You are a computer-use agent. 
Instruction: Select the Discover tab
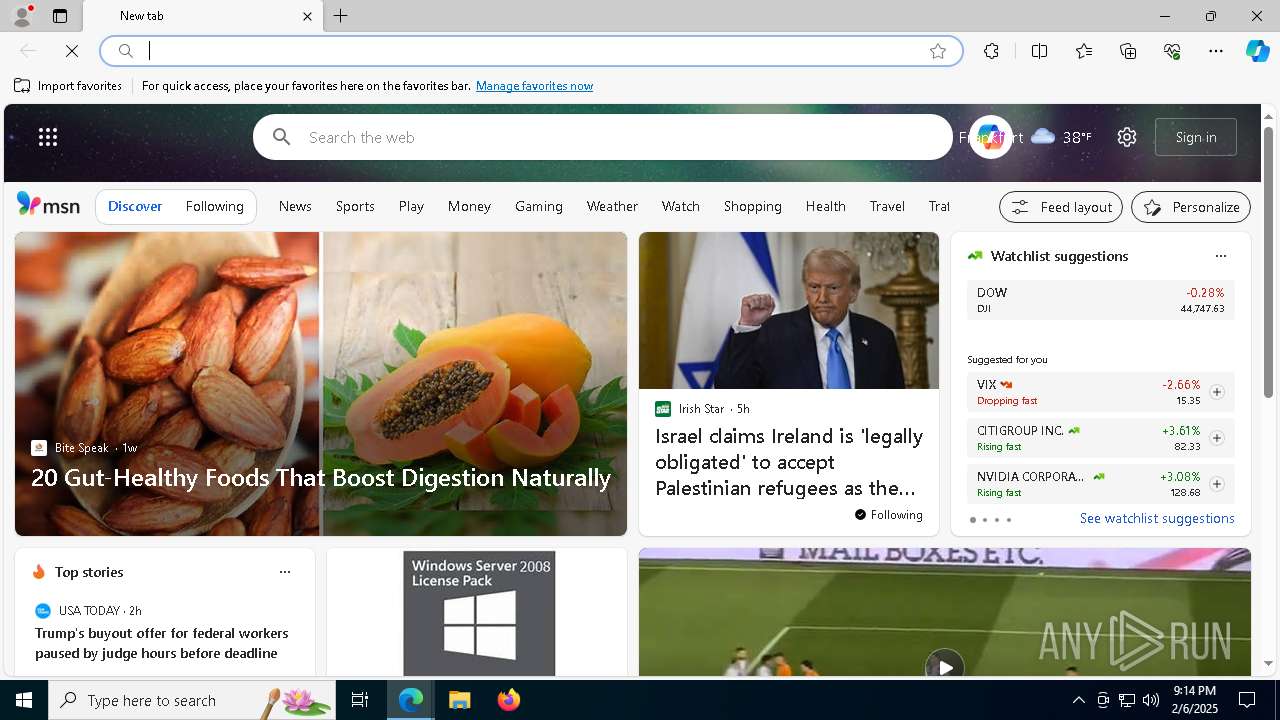click(135, 206)
